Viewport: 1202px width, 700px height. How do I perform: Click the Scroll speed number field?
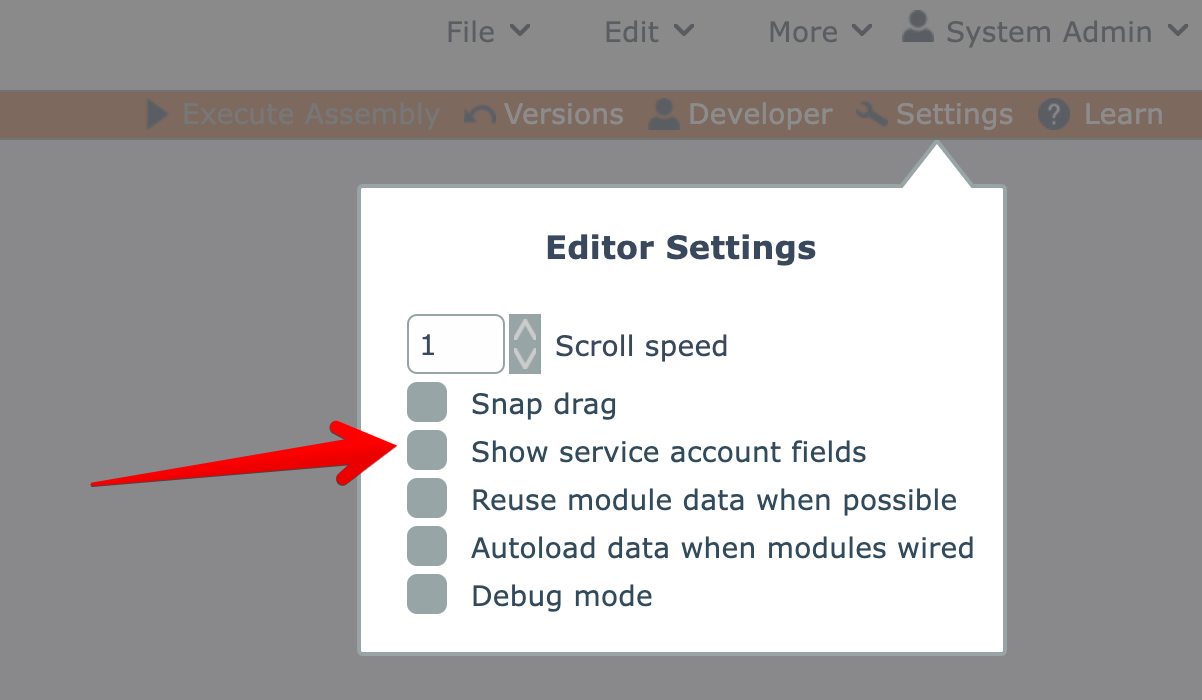[455, 345]
